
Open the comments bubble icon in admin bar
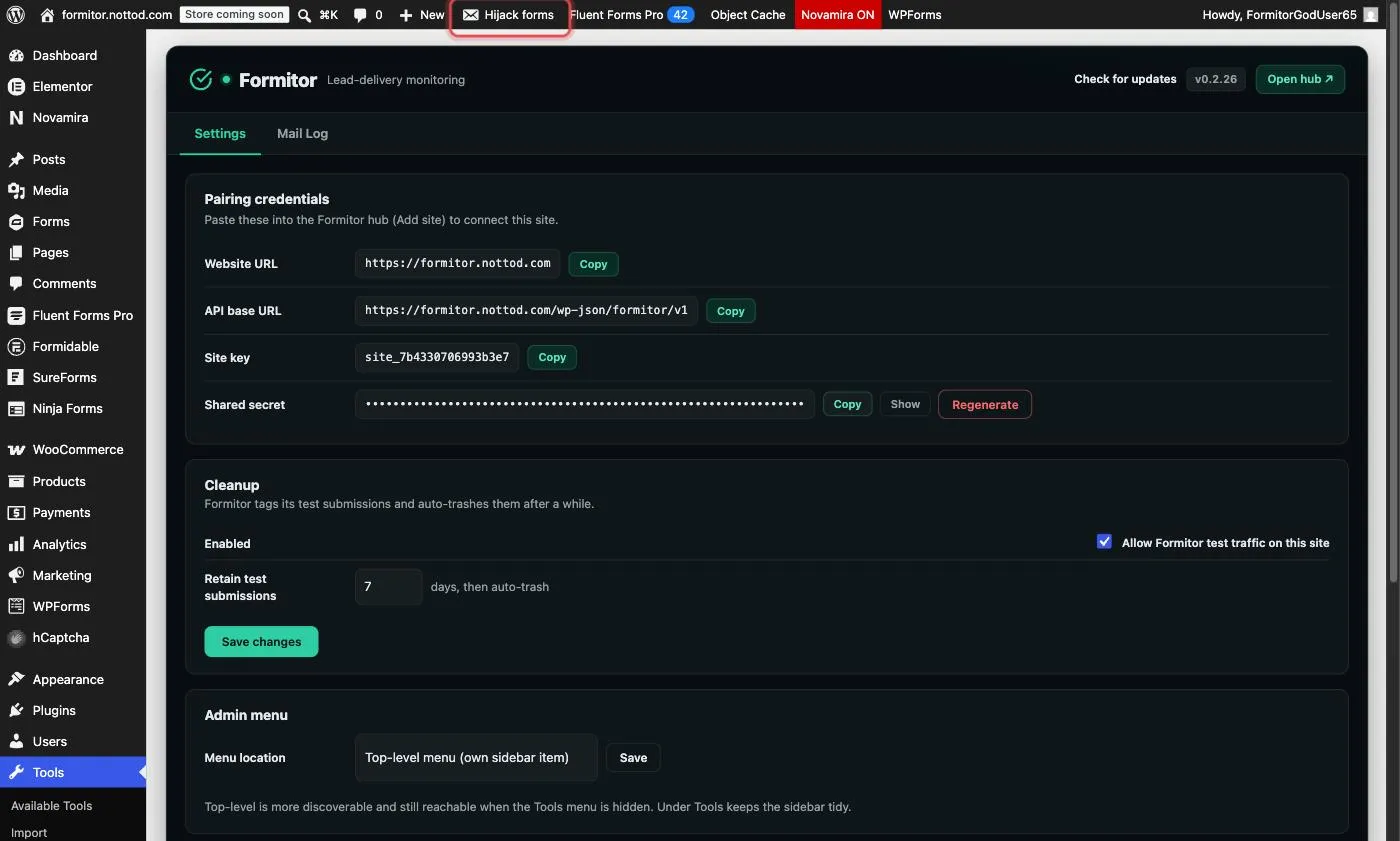click(360, 15)
